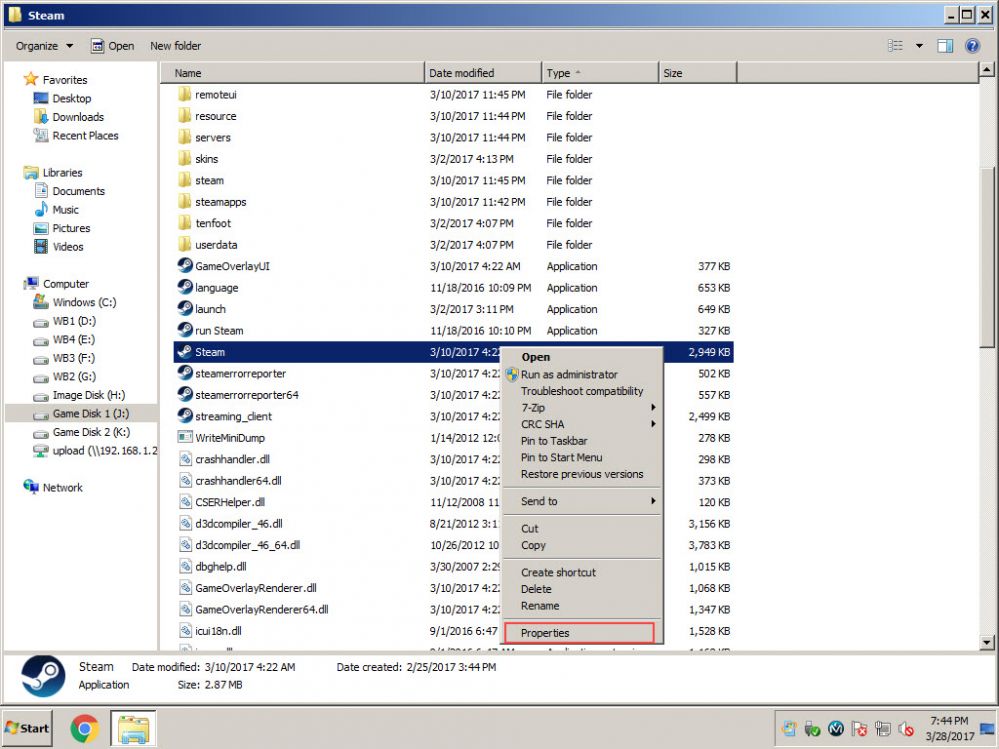This screenshot has width=999, height=749.
Task: Click the GameOverlayUI application icon
Action: click(185, 266)
